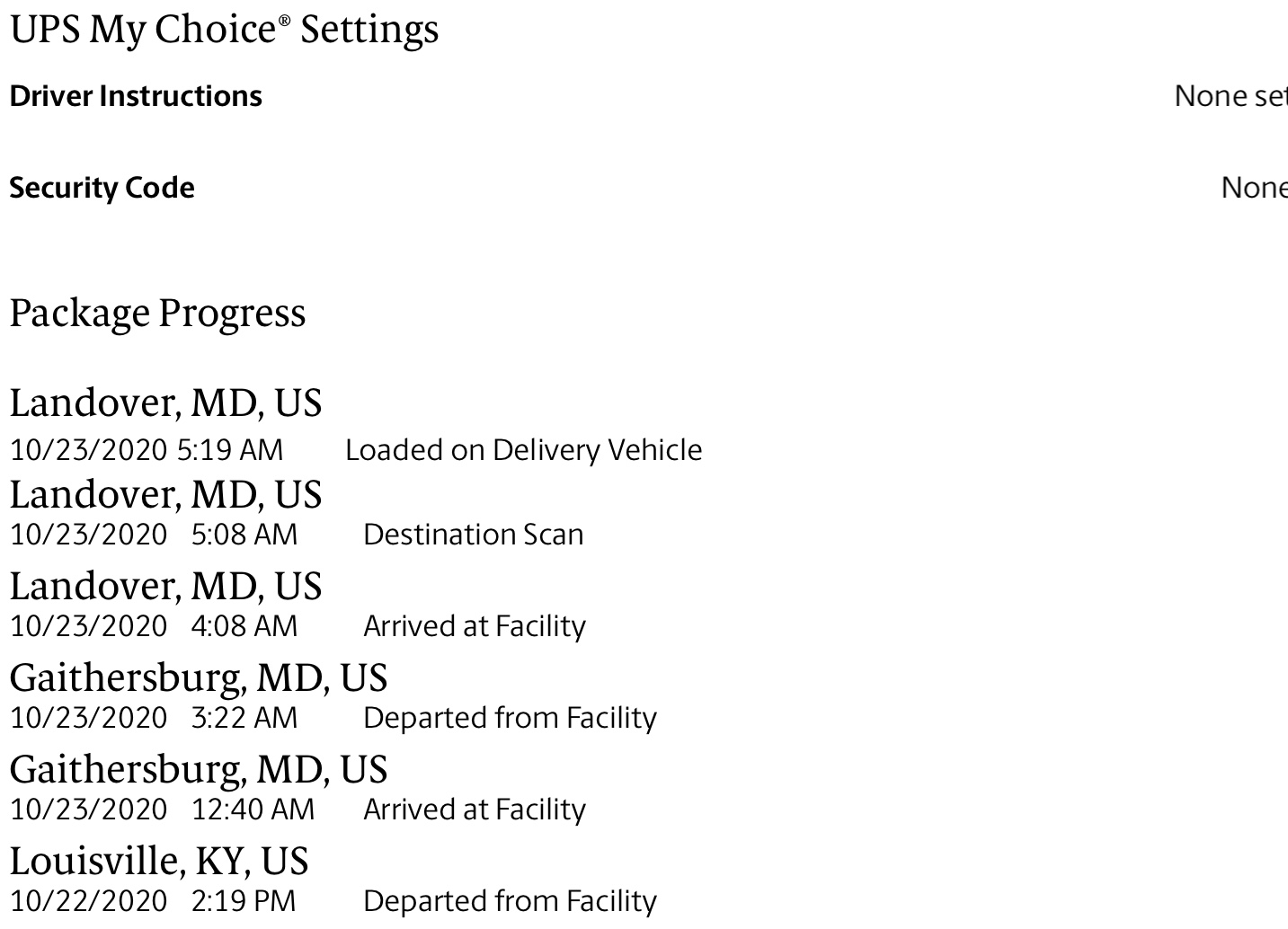Click Gaithersburg Arrived at Facility status

474,810
